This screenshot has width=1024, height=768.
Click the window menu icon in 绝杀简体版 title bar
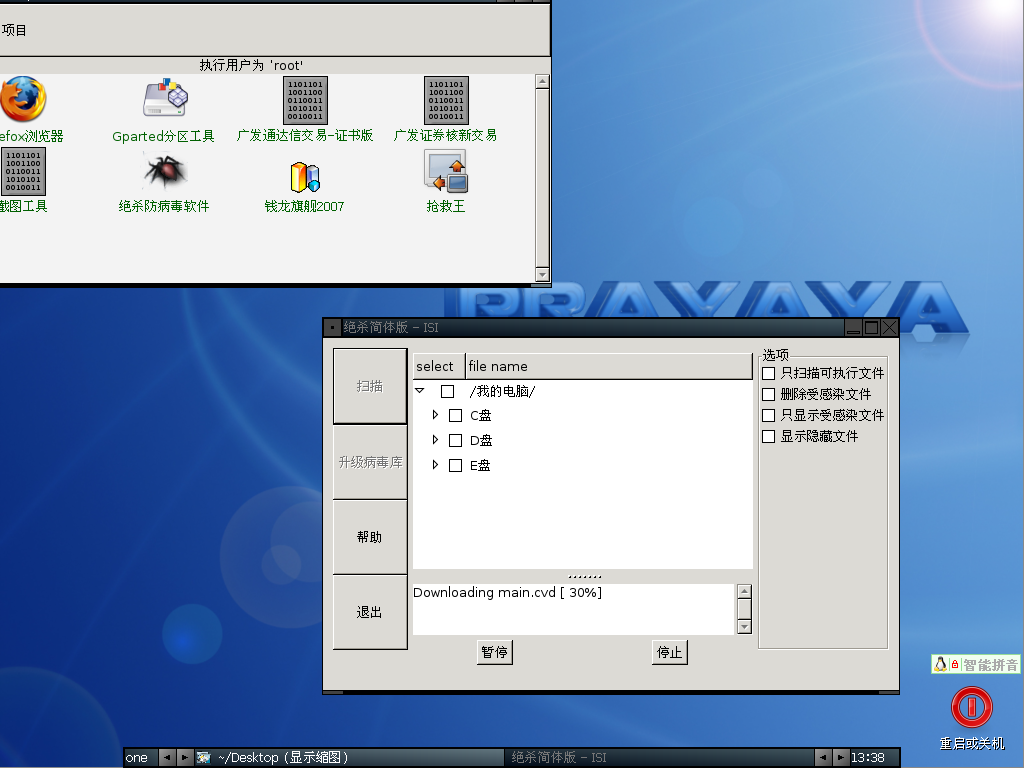click(x=332, y=327)
